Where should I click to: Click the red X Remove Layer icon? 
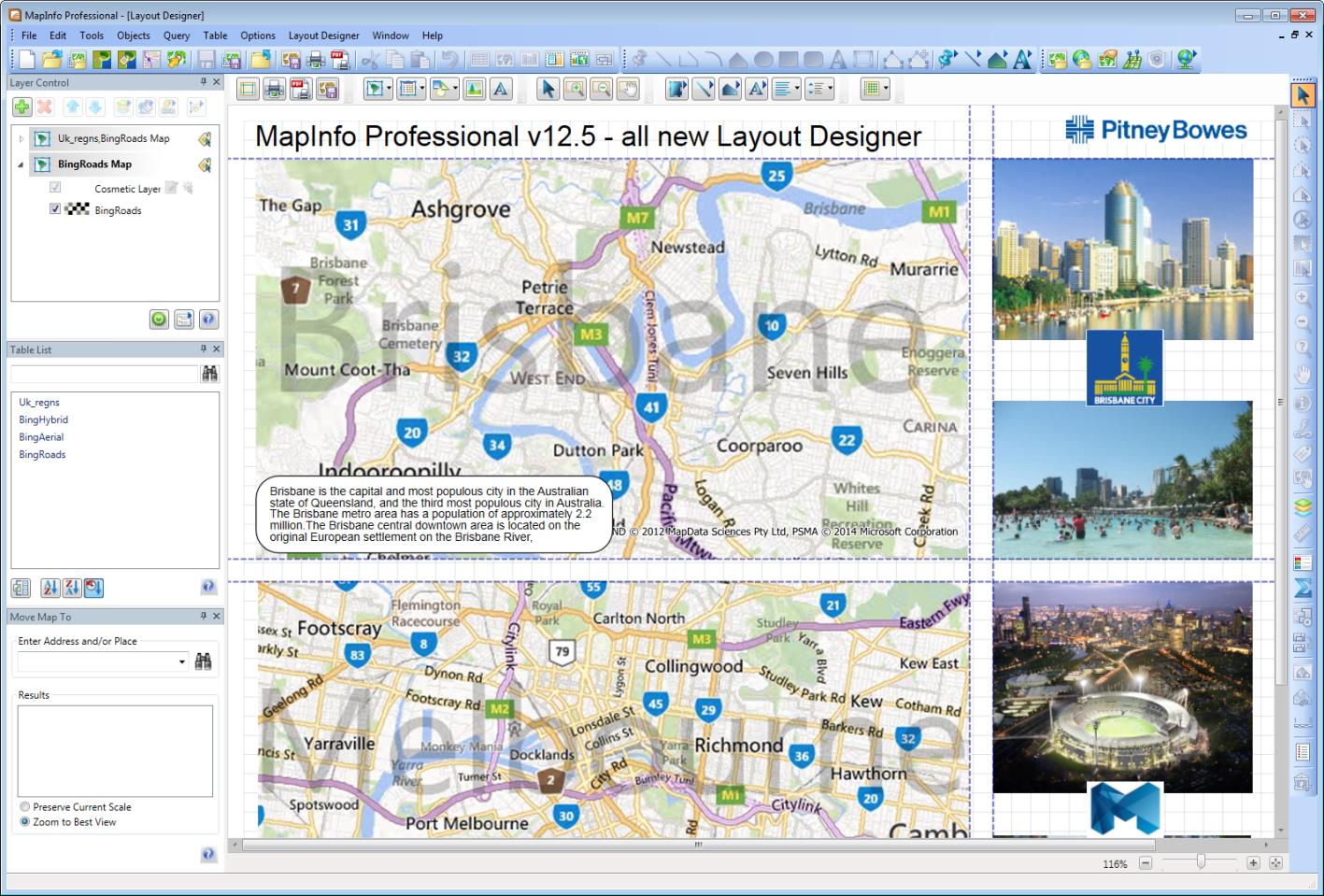tap(45, 107)
